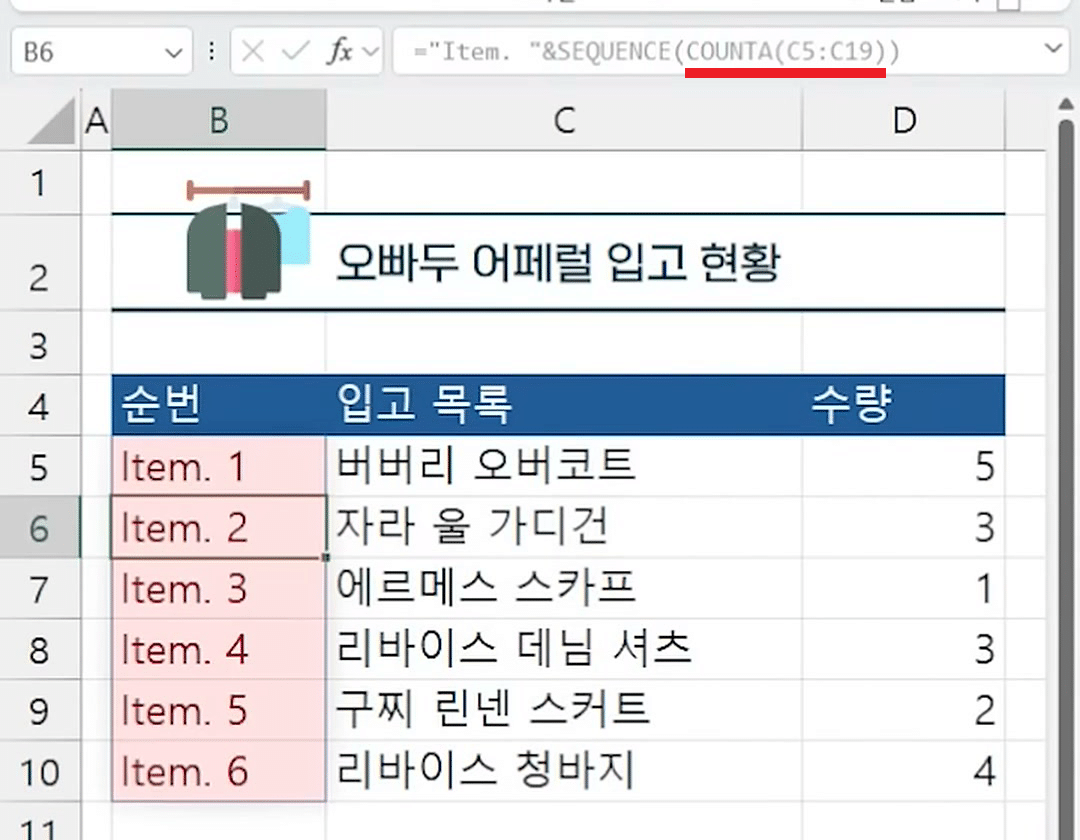The width and height of the screenshot is (1080, 840).
Task: Select column A header
Action: (x=96, y=120)
